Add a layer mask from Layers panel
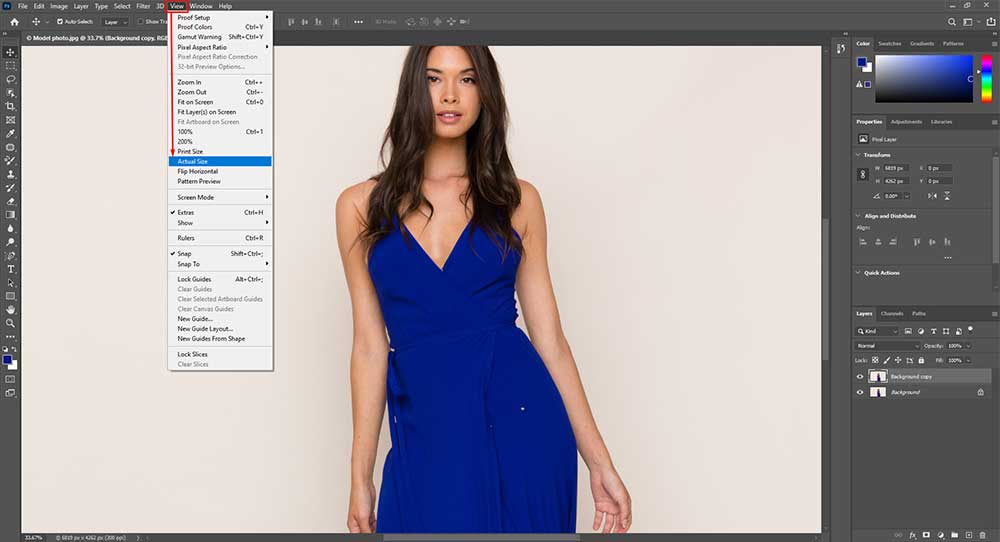 pyautogui.click(x=926, y=534)
